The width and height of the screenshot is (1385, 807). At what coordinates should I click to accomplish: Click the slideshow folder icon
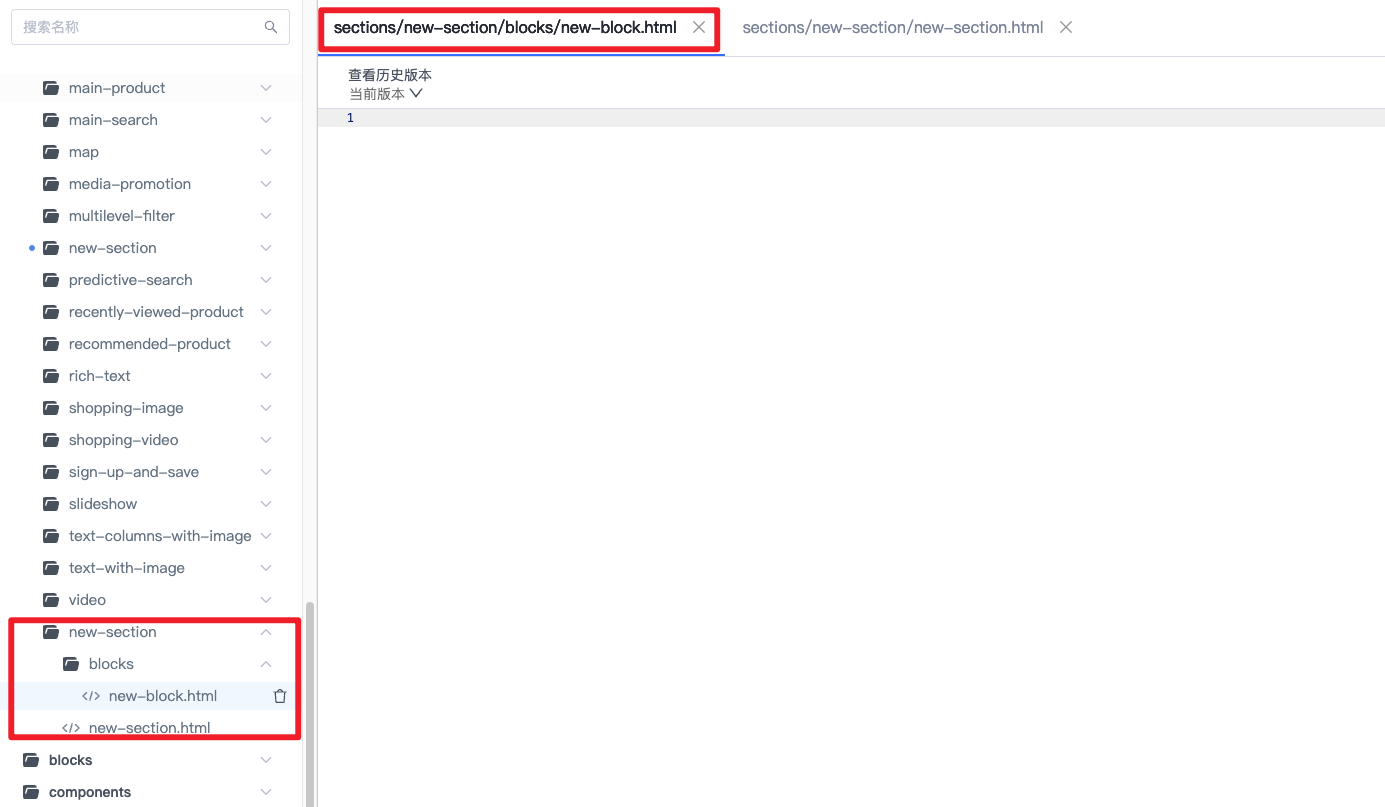(51, 504)
